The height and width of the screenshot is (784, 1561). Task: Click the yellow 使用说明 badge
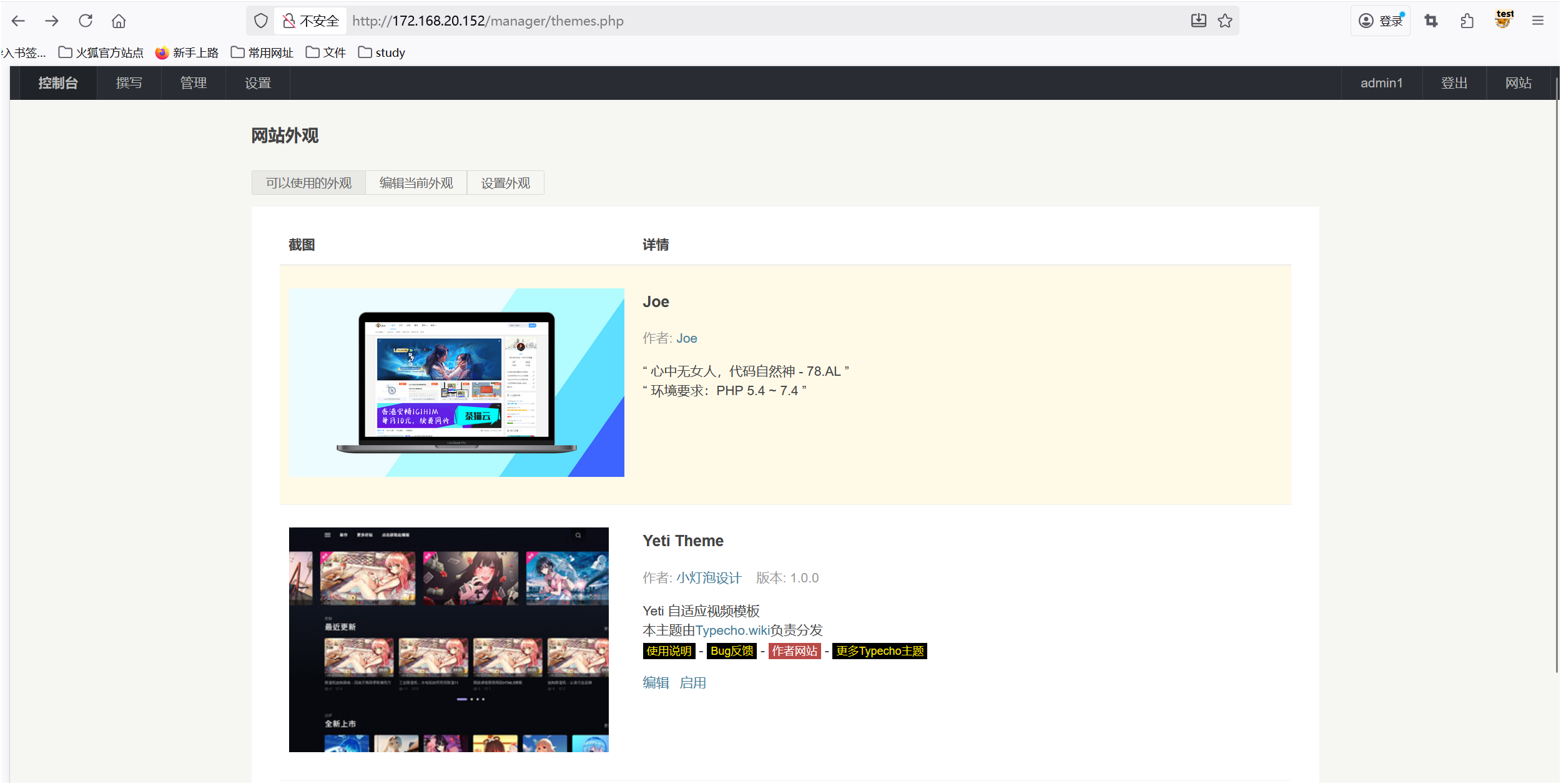[669, 651]
